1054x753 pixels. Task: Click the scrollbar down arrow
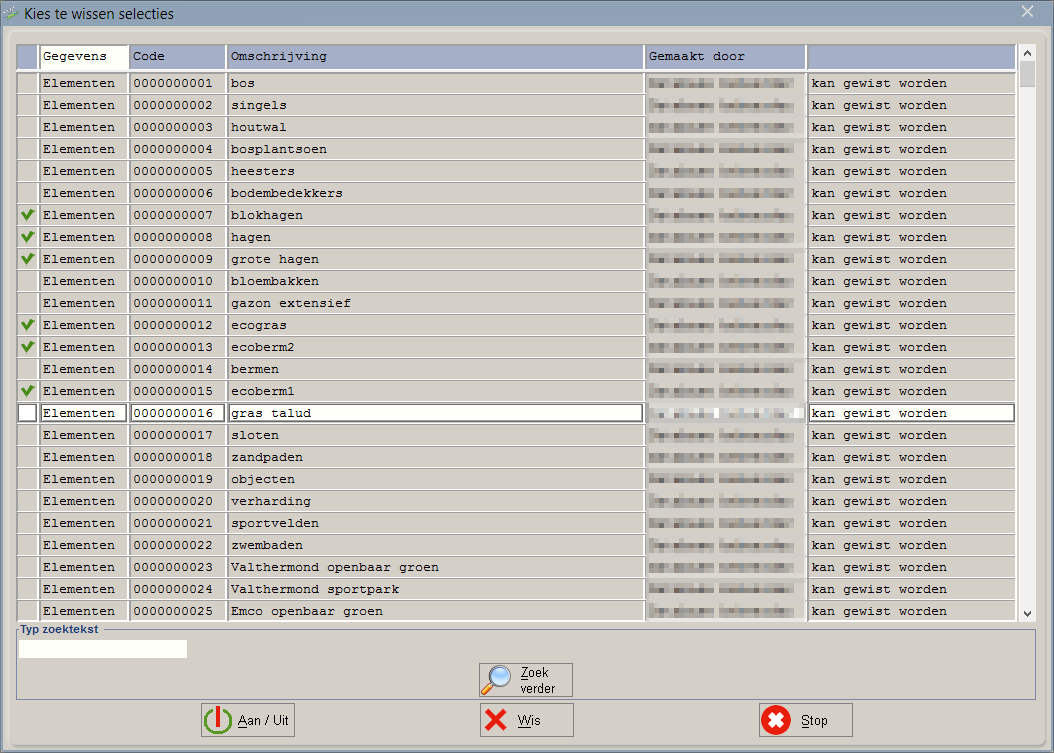coord(1027,613)
